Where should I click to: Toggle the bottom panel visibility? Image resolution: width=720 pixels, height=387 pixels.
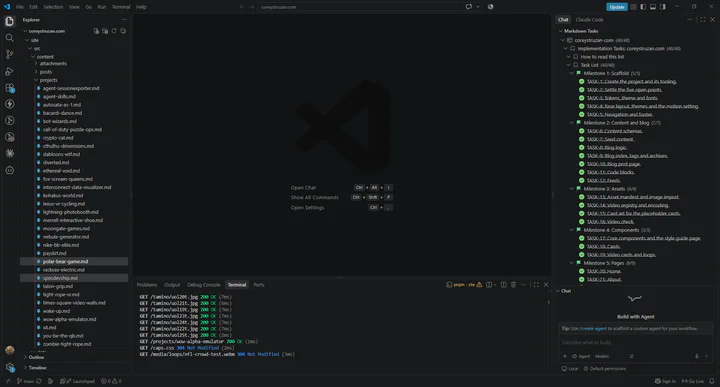[x=652, y=7]
